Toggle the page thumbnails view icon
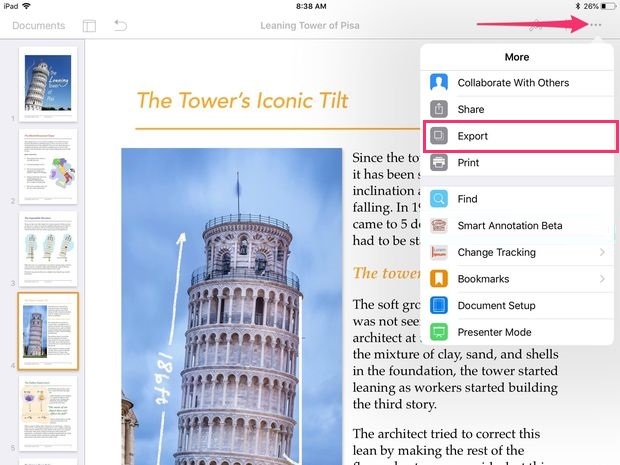Viewport: 620px width, 465px height. coord(89,26)
